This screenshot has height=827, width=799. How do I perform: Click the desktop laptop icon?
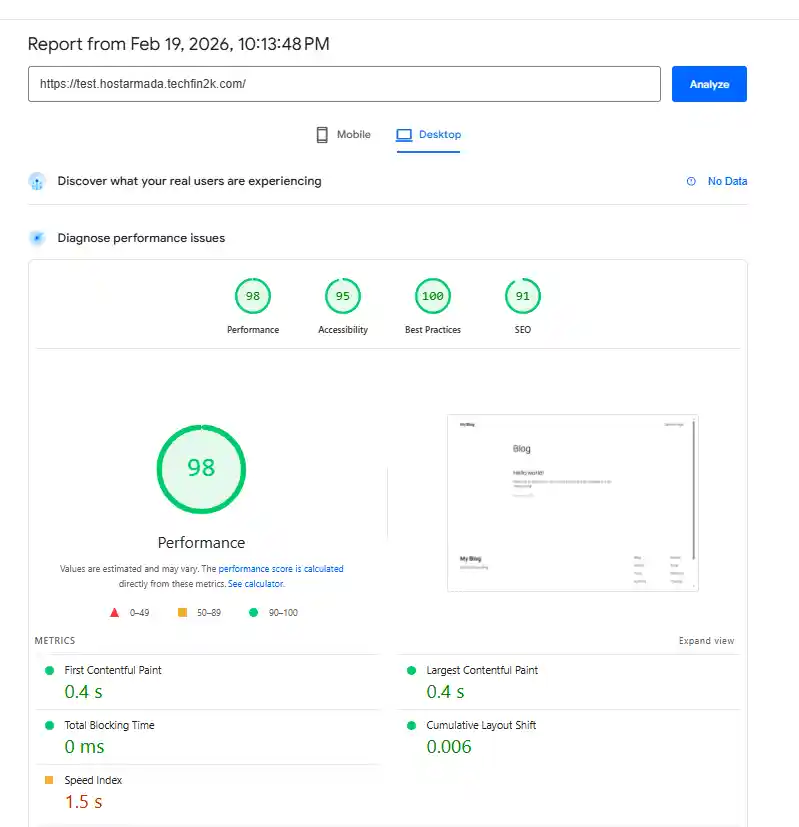pos(404,135)
